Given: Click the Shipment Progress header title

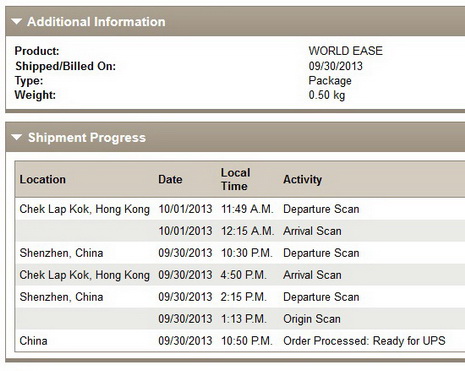Looking at the screenshot, I should coord(87,138).
